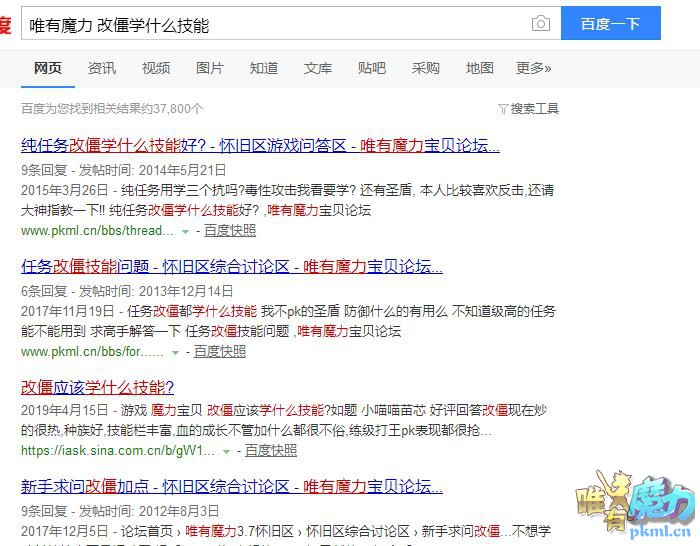Open the 知道 tab

click(x=264, y=68)
